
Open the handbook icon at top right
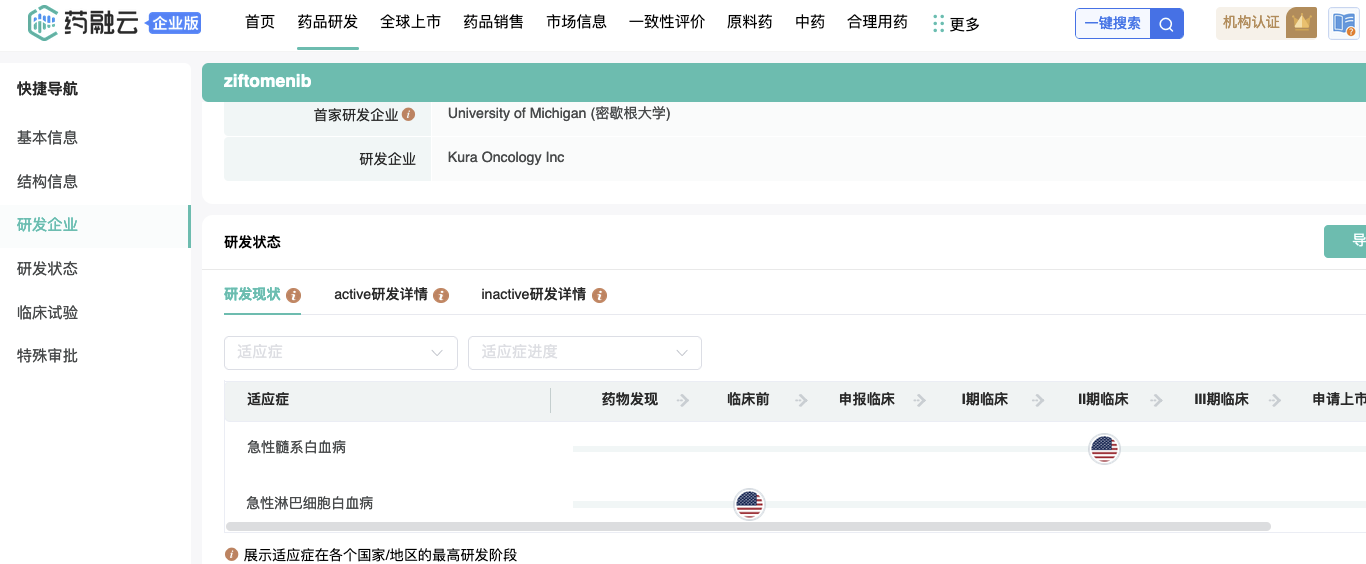[1343, 23]
